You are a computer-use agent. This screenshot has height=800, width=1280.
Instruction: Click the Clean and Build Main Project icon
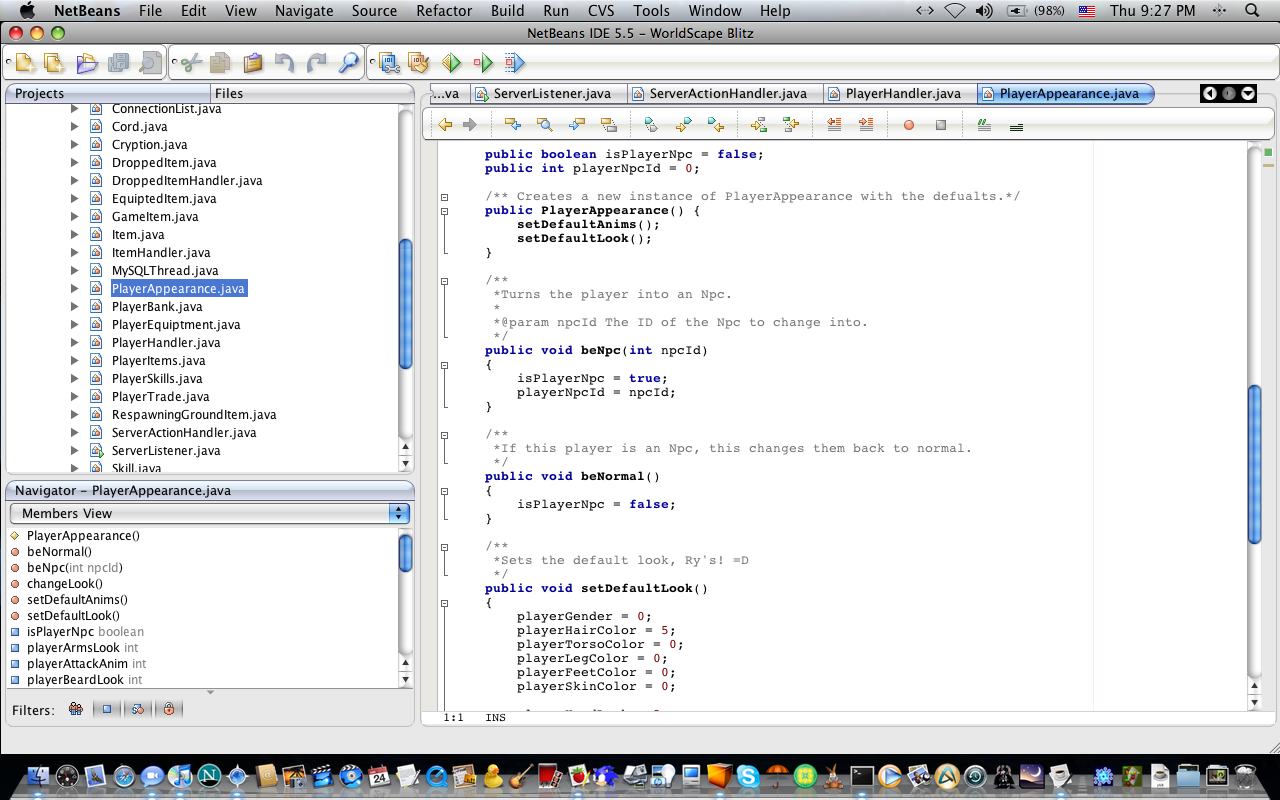tap(419, 63)
